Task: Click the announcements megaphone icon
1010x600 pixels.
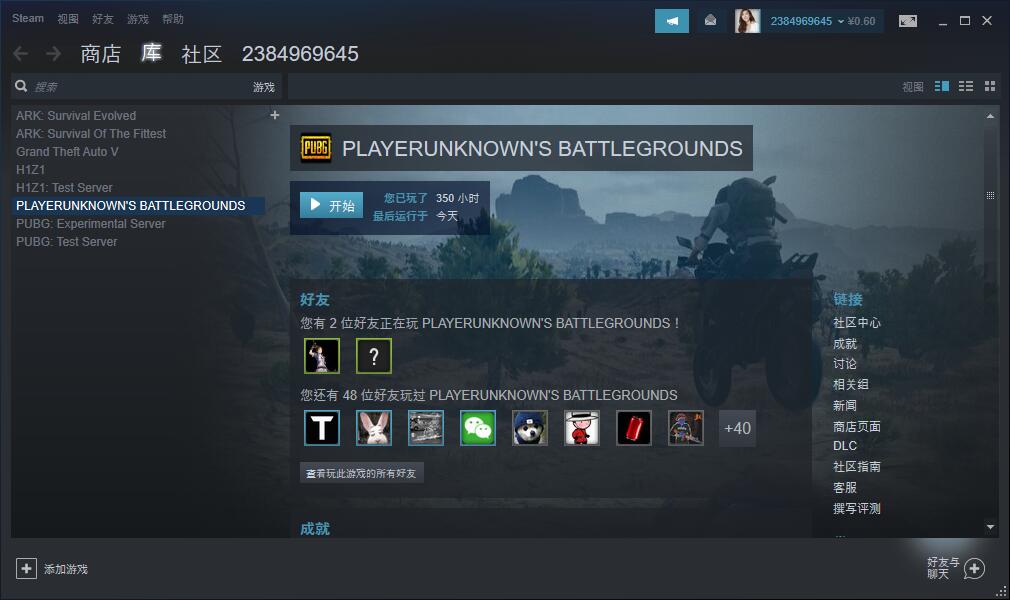Action: click(671, 21)
